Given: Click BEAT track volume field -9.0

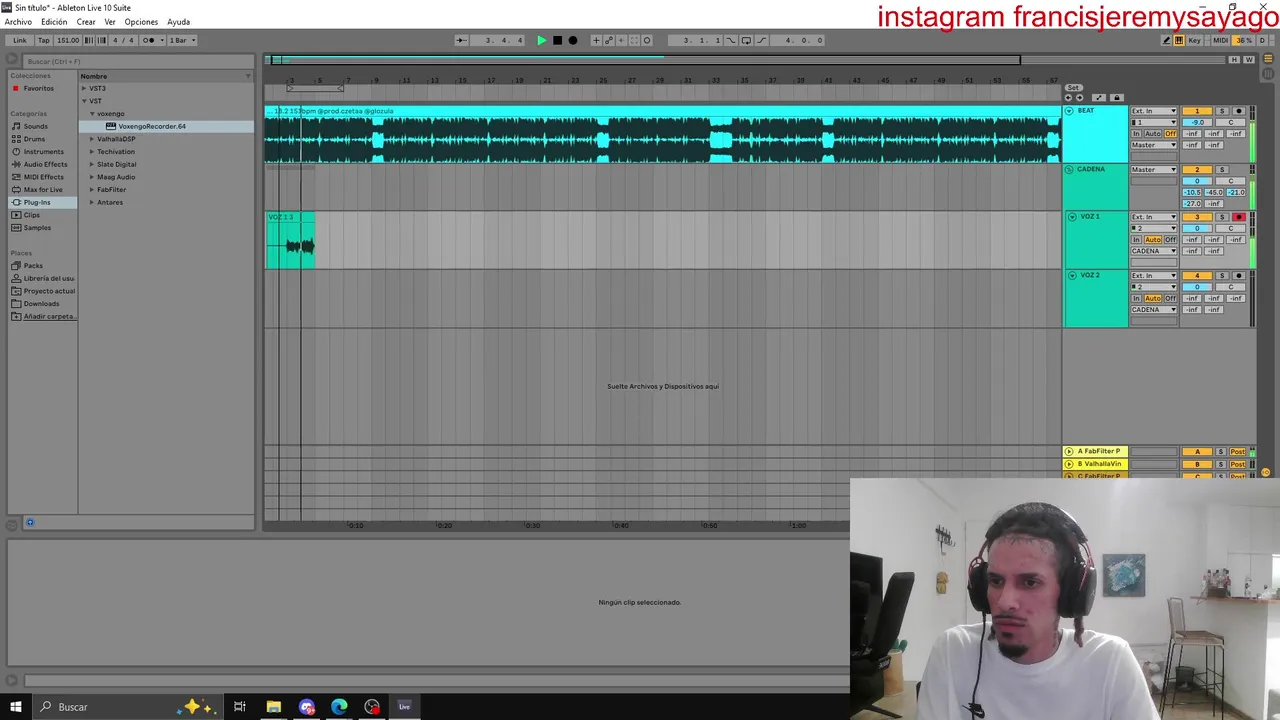Looking at the screenshot, I should [x=1197, y=122].
